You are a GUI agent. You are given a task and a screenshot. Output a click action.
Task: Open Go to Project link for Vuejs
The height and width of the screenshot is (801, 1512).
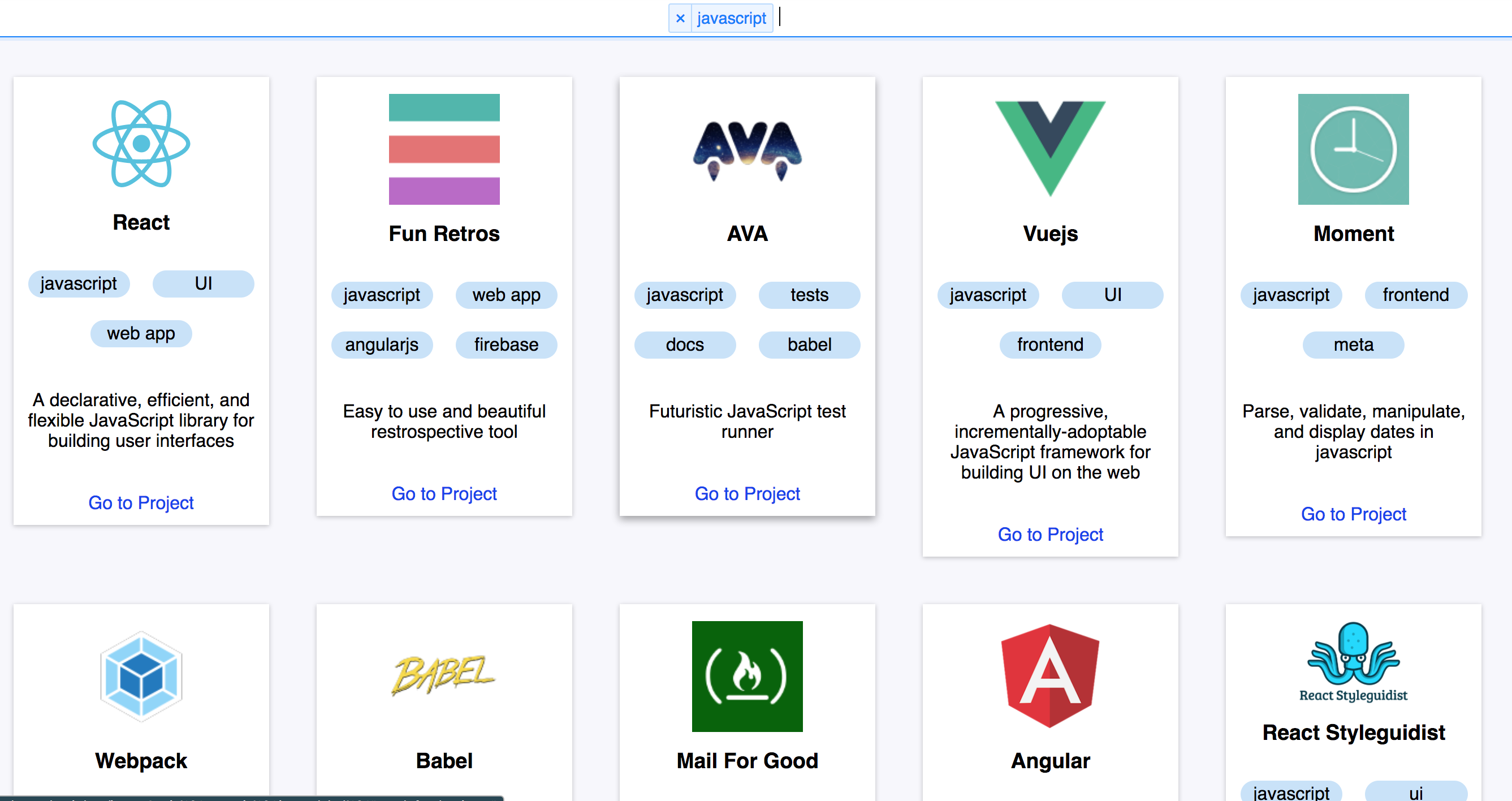(x=1051, y=535)
